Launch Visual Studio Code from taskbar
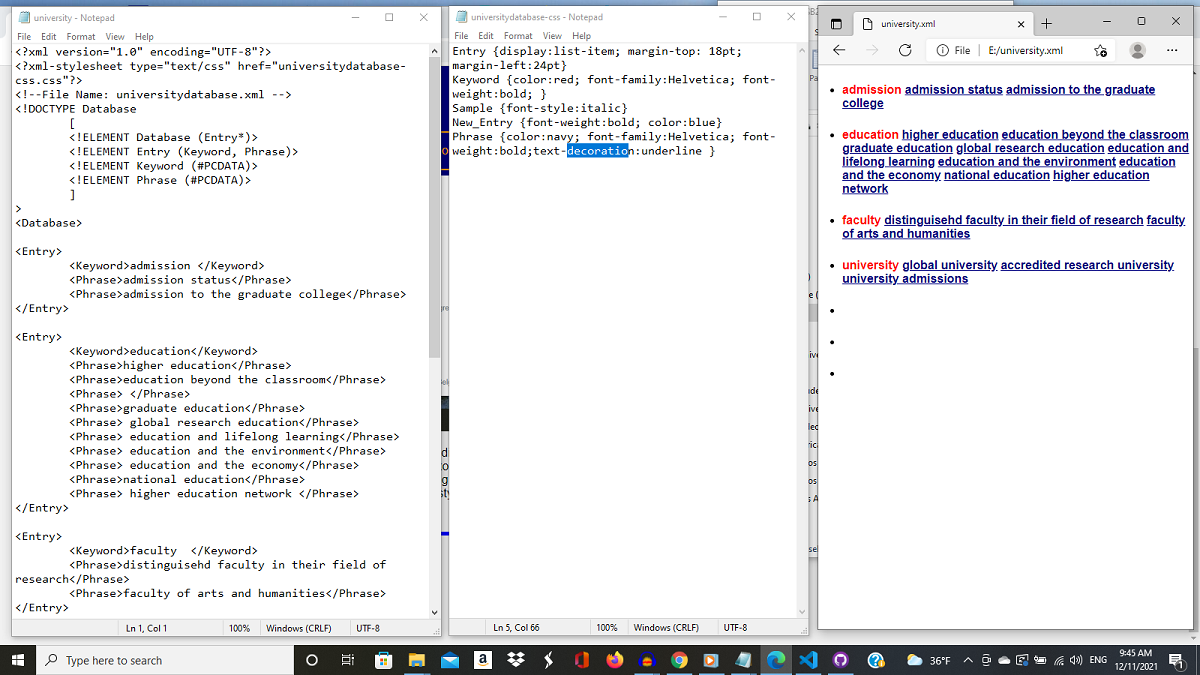The height and width of the screenshot is (675, 1200). coord(808,660)
